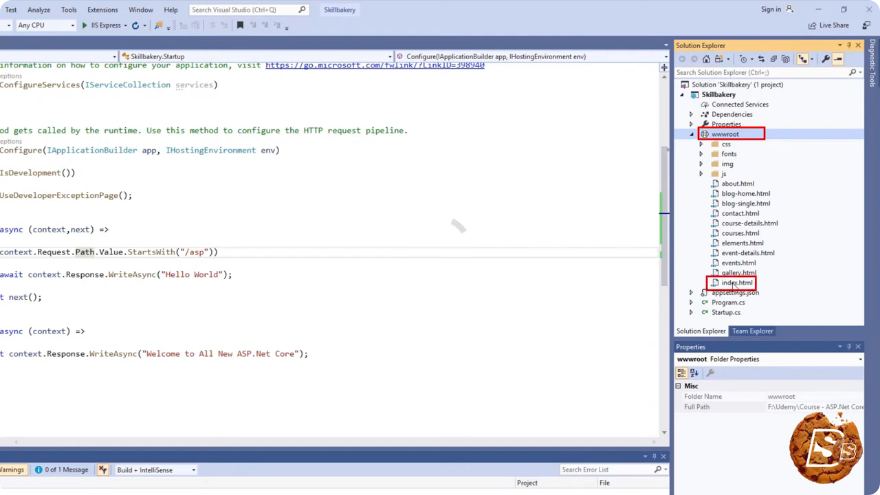Viewport: 880px width, 495px height.
Task: Click the Live Share button label
Action: click(834, 25)
